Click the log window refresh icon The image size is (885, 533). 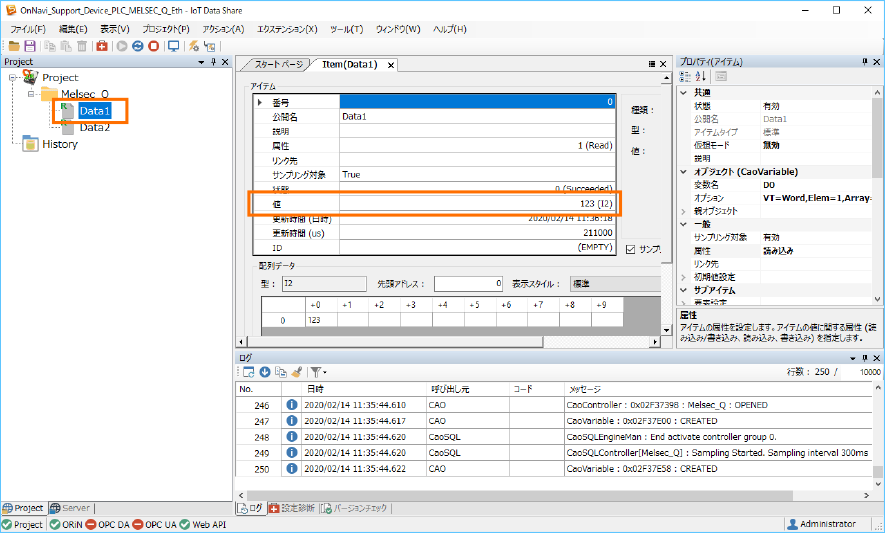coord(248,372)
